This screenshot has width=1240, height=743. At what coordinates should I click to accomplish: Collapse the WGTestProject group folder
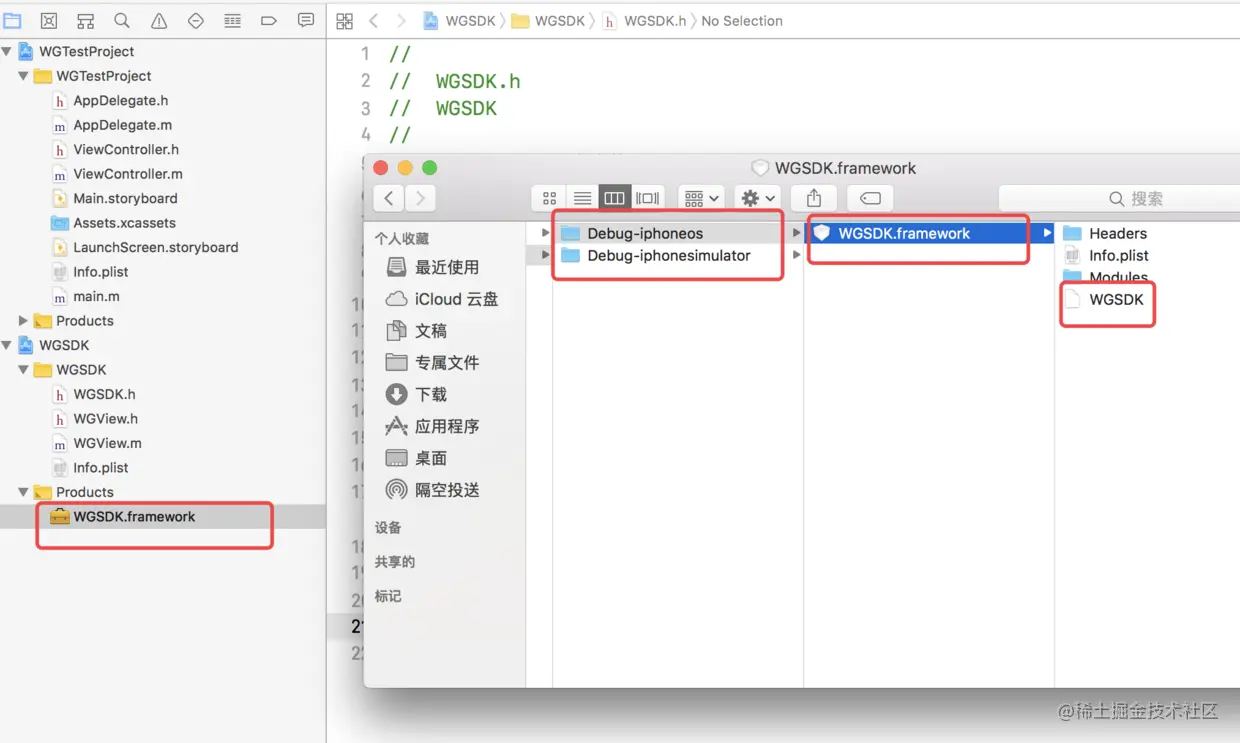(23, 76)
